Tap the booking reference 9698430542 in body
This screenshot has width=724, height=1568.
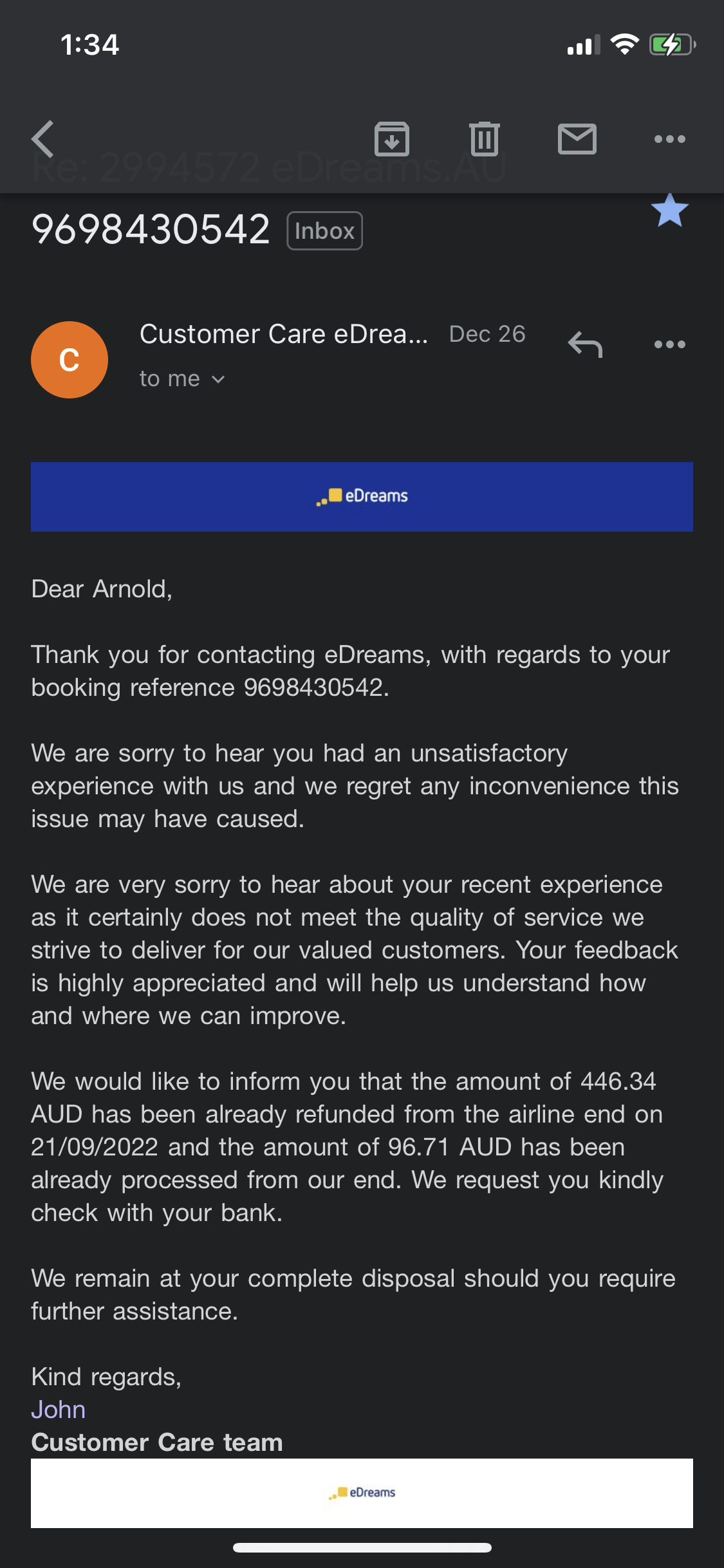(313, 687)
